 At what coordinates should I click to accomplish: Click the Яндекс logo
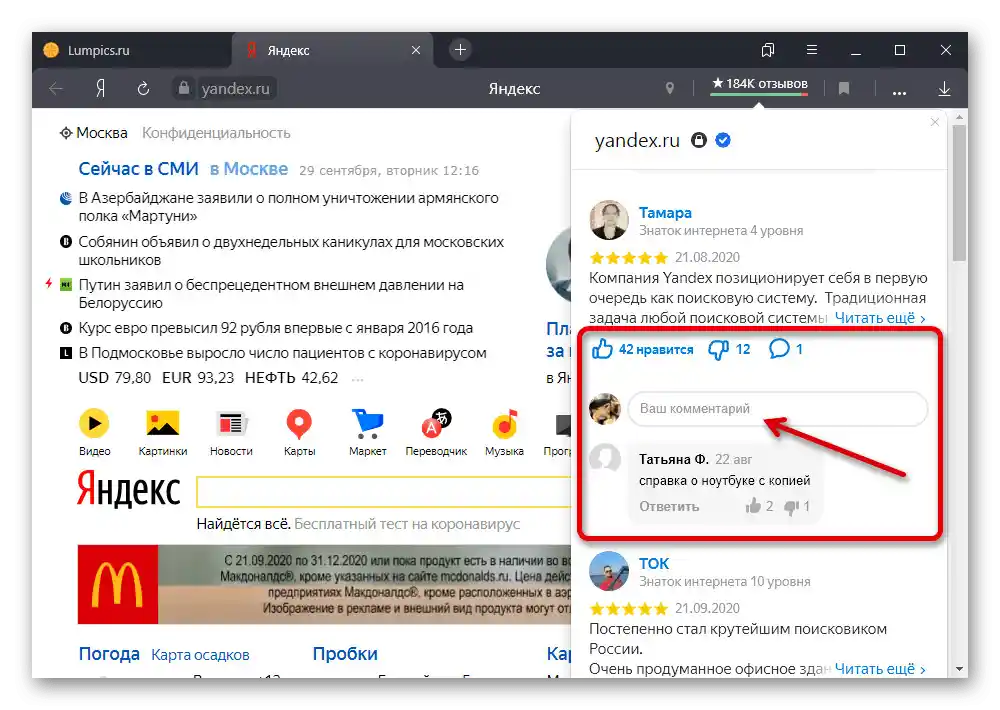[129, 490]
